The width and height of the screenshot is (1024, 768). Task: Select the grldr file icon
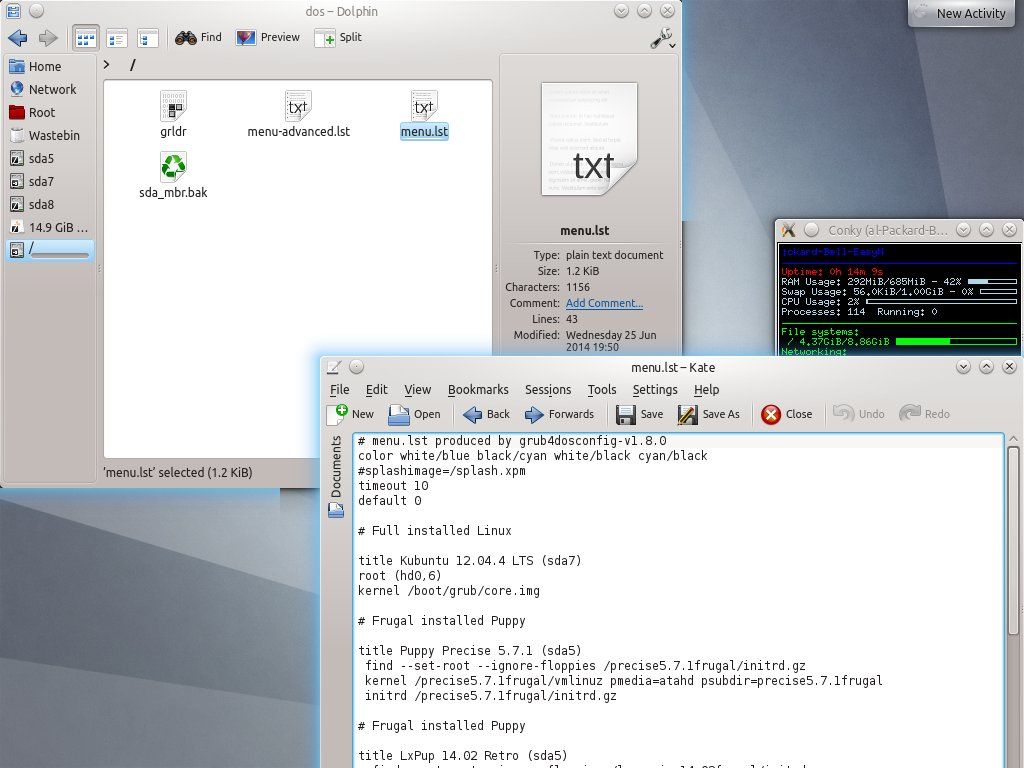[173, 106]
